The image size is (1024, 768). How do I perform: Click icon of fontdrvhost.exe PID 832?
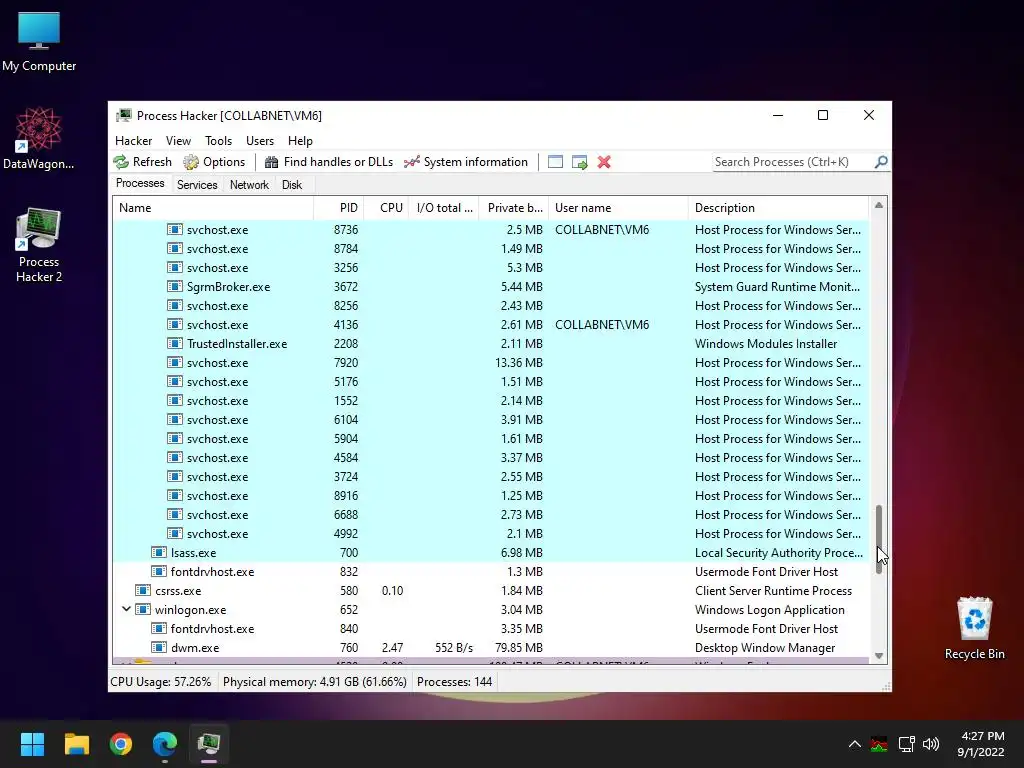click(159, 571)
